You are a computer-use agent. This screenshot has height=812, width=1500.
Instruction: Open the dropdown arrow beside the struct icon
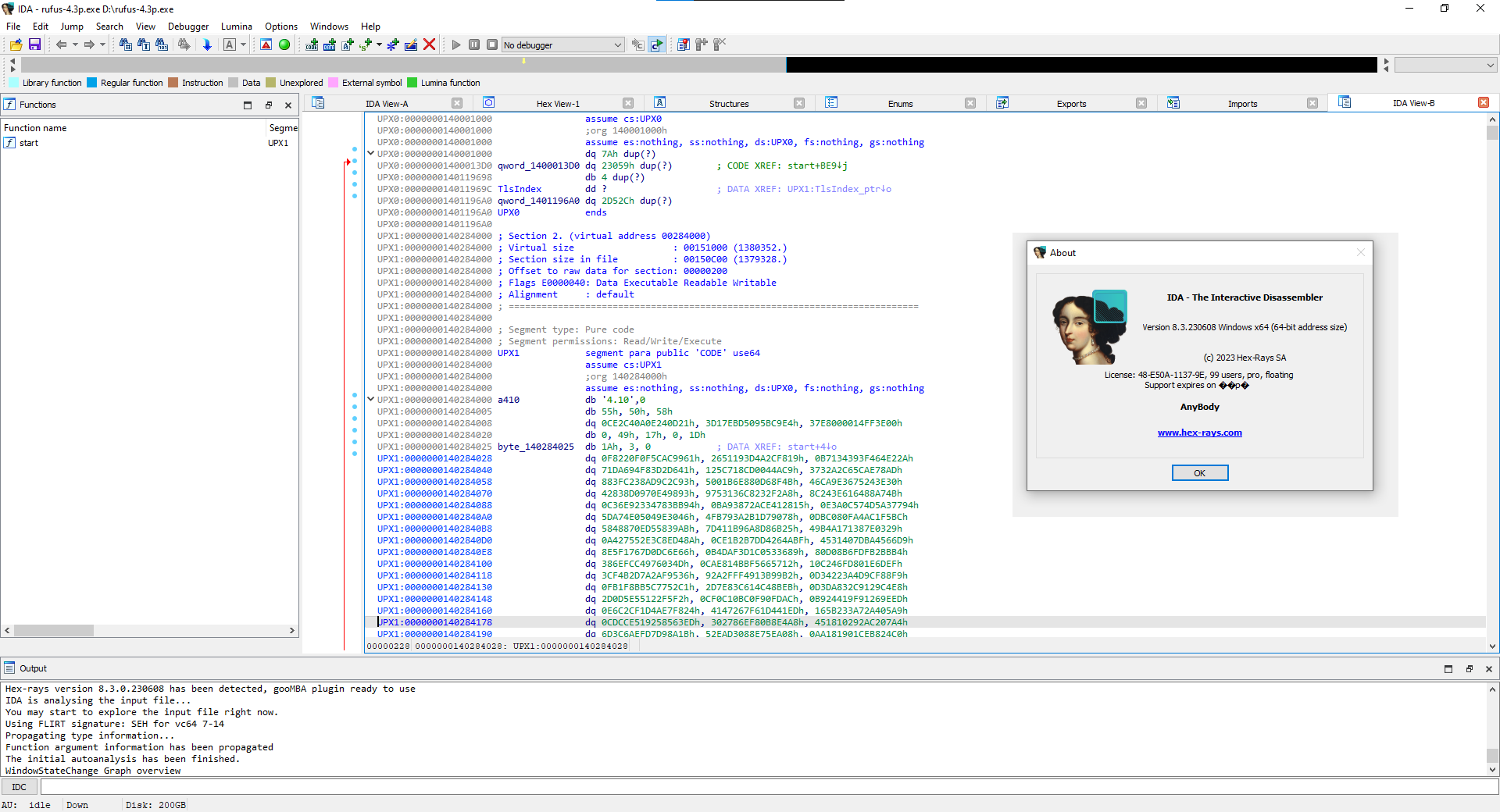click(x=379, y=45)
